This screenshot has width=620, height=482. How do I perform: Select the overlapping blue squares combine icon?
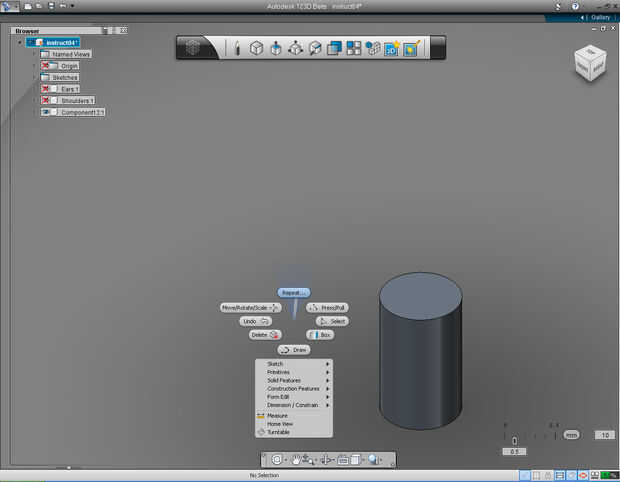pyautogui.click(x=334, y=48)
